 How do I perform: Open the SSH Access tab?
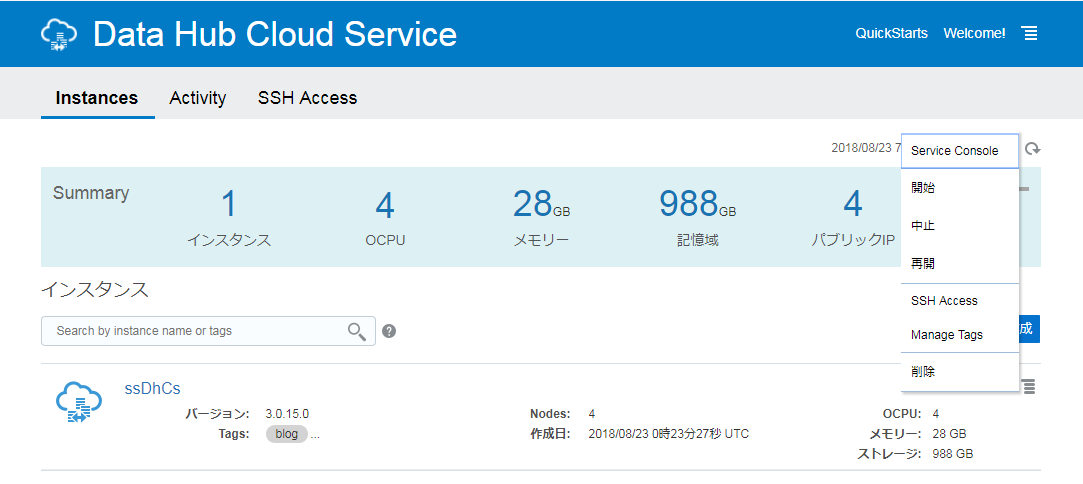pos(307,98)
